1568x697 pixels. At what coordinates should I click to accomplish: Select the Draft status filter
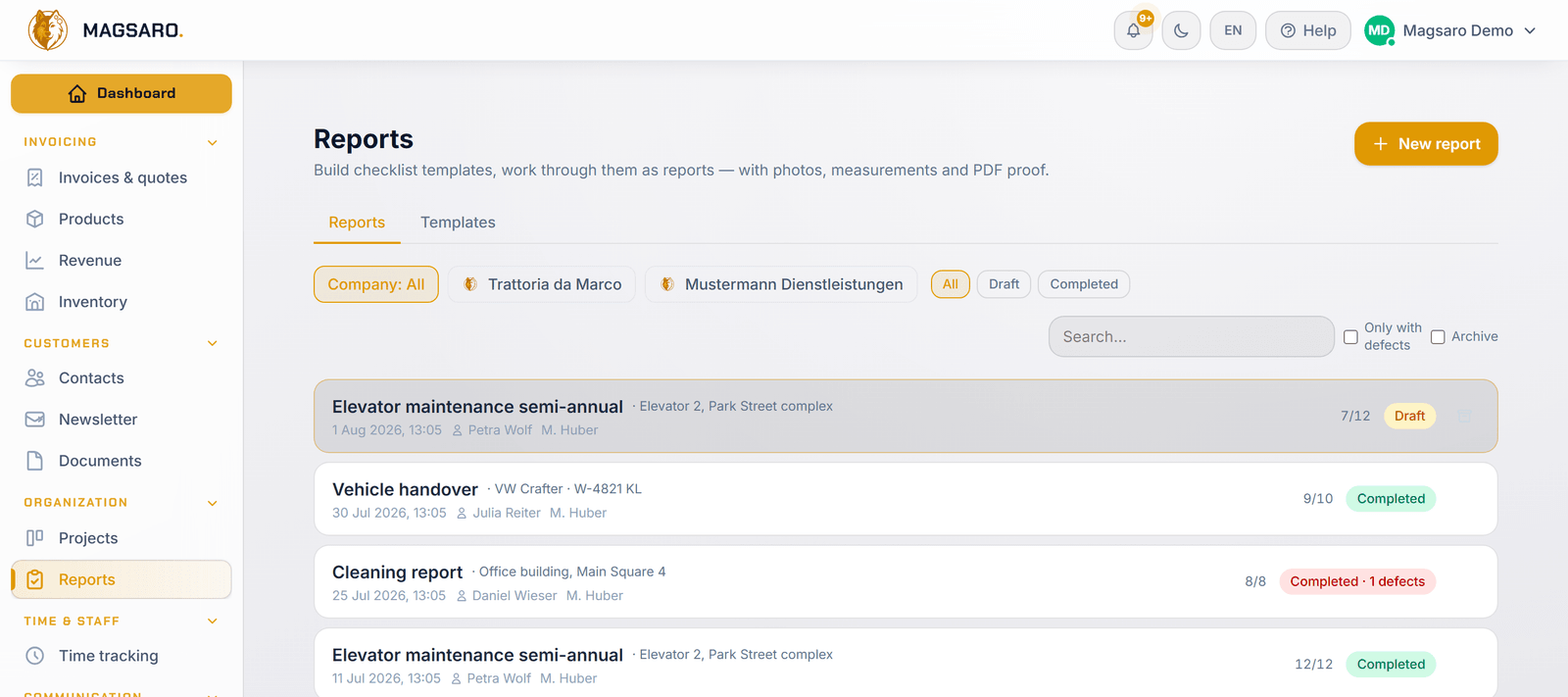[x=1004, y=284]
